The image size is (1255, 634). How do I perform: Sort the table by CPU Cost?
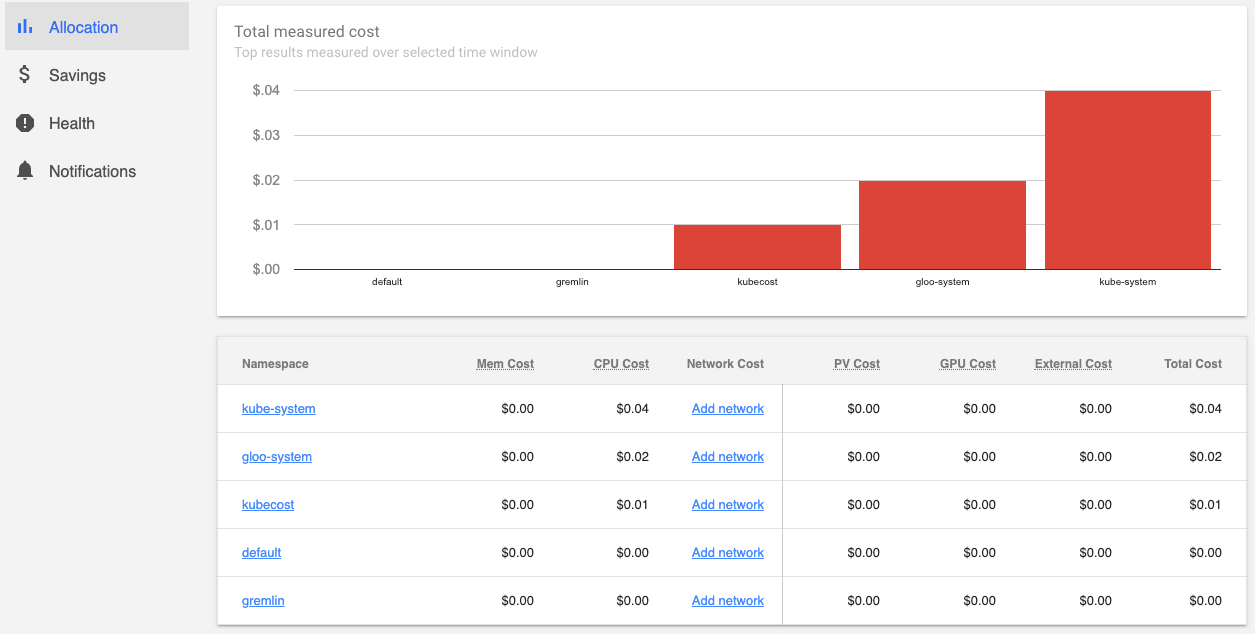pos(621,363)
